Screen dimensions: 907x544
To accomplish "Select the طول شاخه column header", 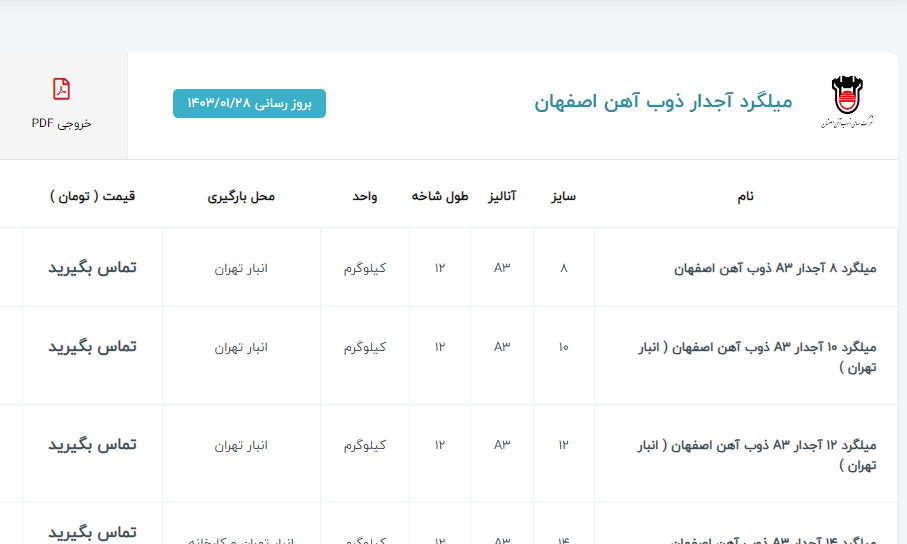I will pyautogui.click(x=440, y=196).
